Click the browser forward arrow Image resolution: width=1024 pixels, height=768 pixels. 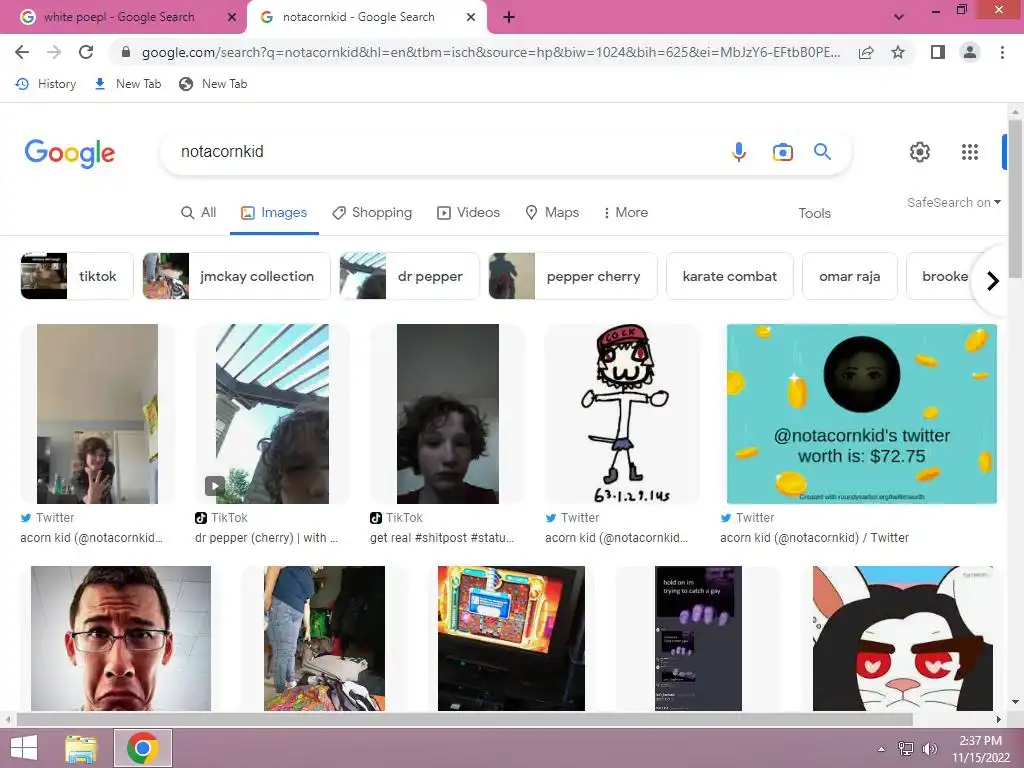[54, 52]
